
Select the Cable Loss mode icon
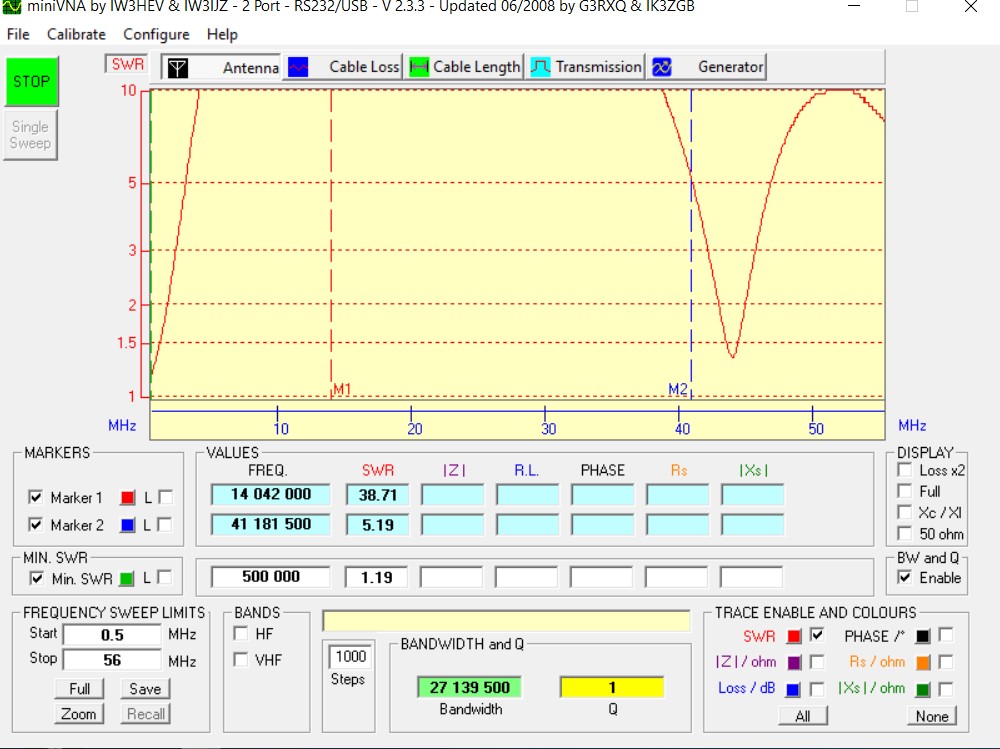point(298,67)
